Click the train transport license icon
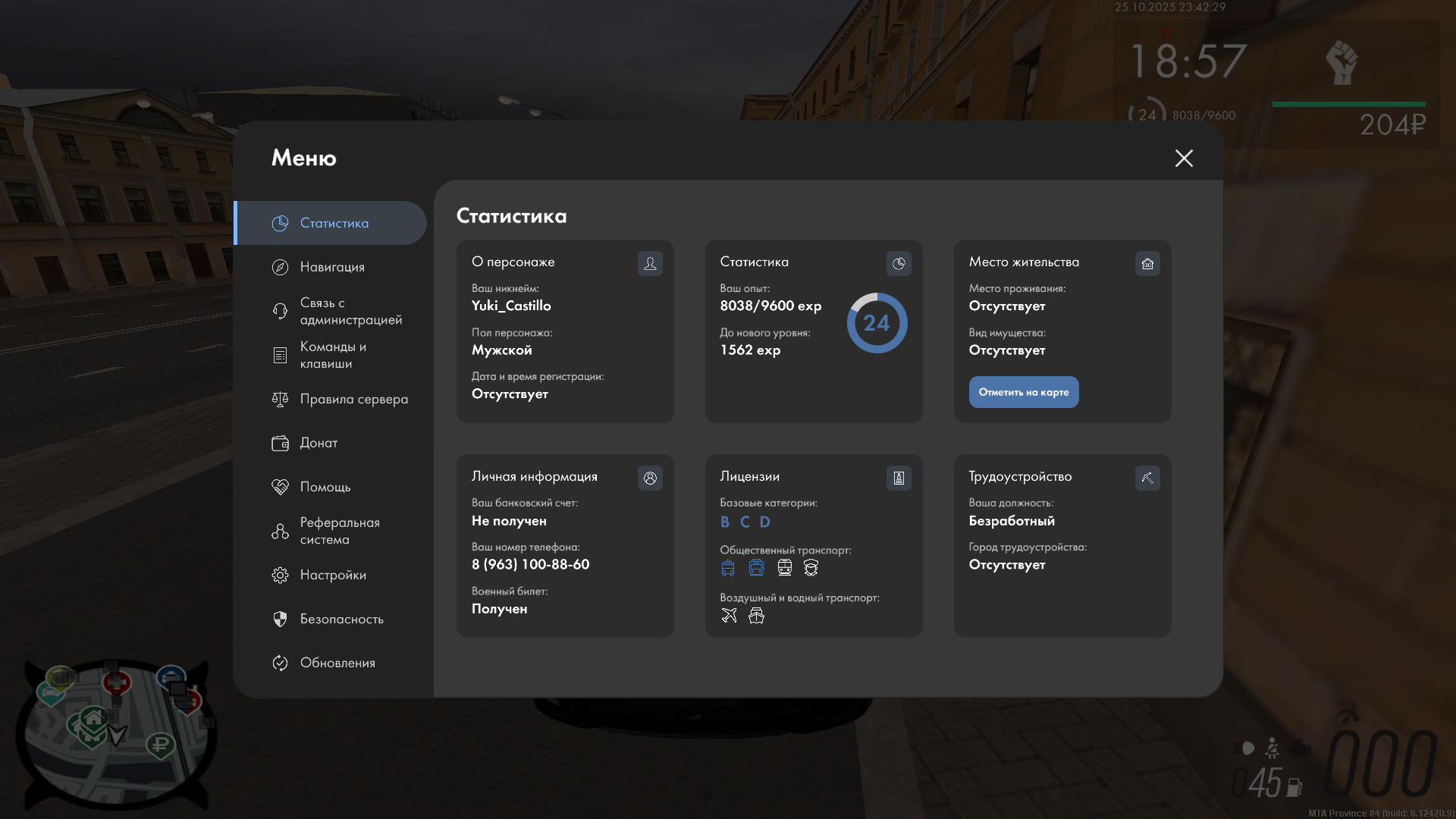Screen dimensions: 1456x819 [x=785, y=567]
